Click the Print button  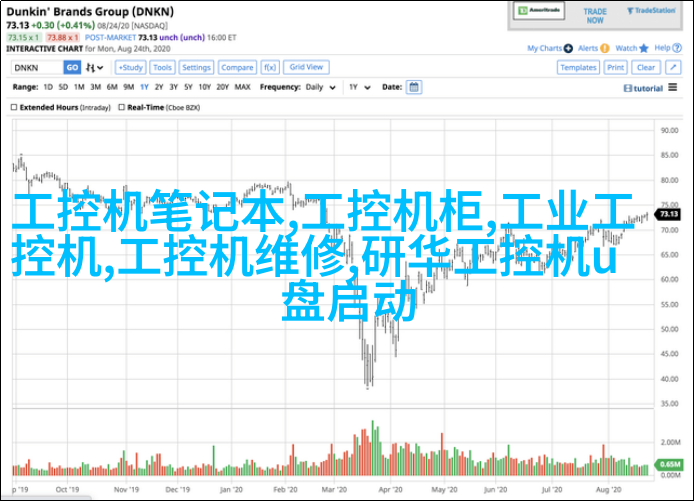tap(615, 67)
